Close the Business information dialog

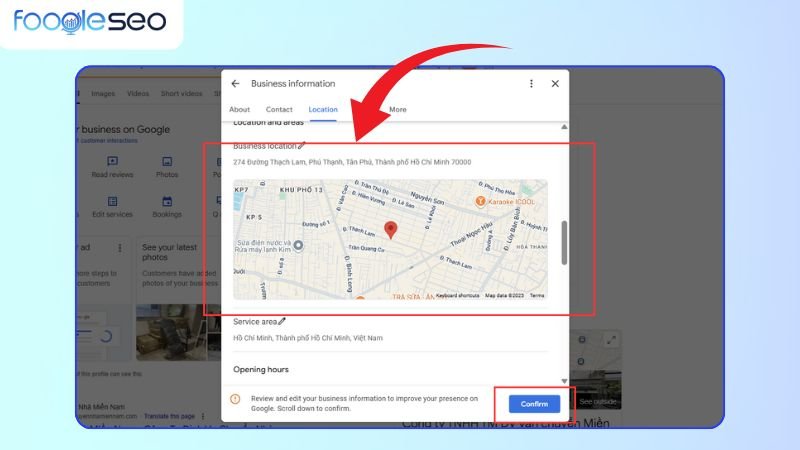(555, 84)
